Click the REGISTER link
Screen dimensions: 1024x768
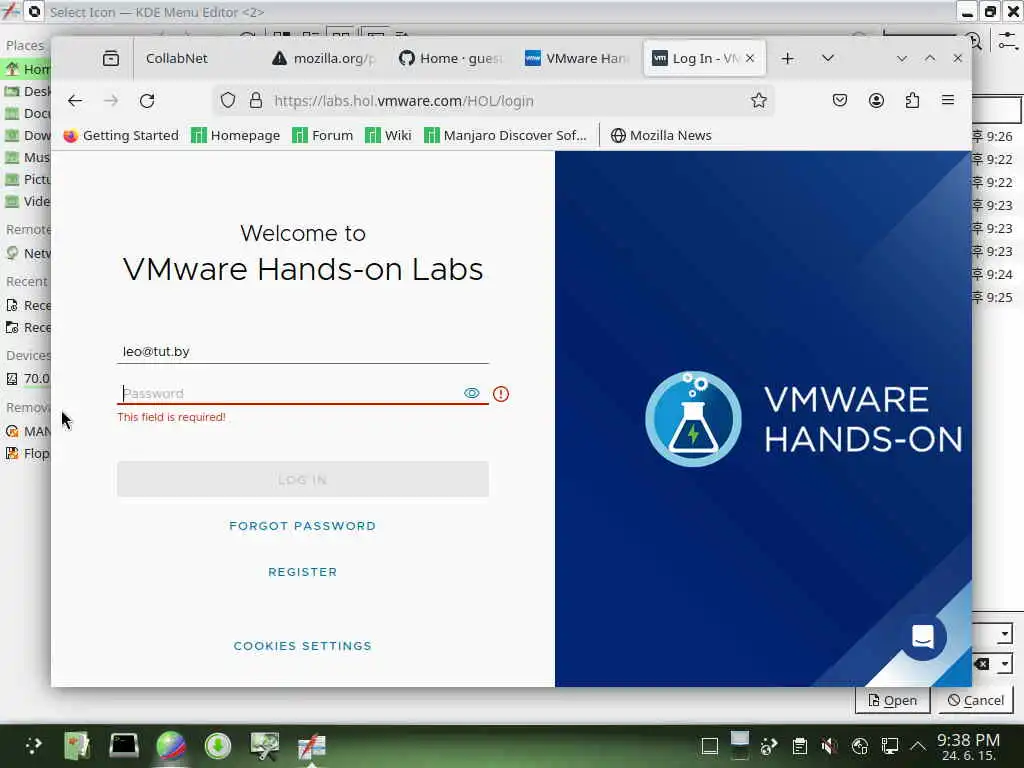click(x=302, y=571)
